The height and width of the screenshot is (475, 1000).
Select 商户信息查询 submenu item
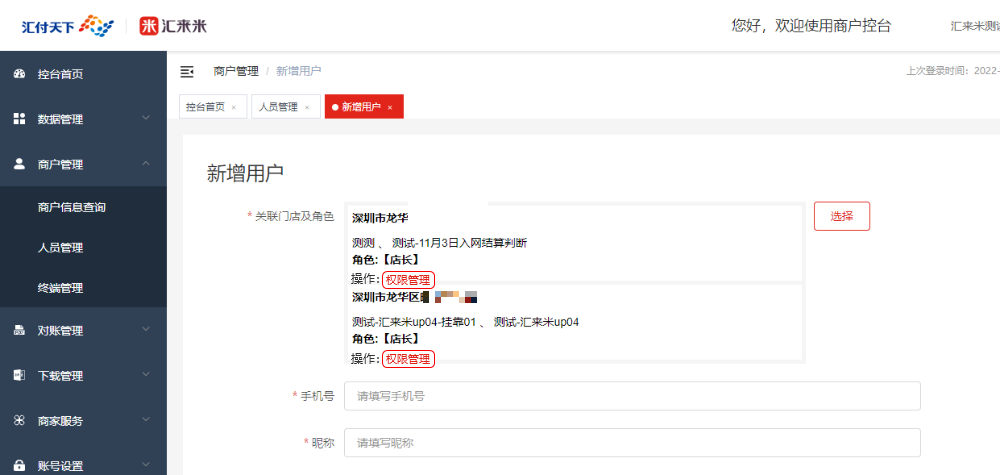click(84, 207)
